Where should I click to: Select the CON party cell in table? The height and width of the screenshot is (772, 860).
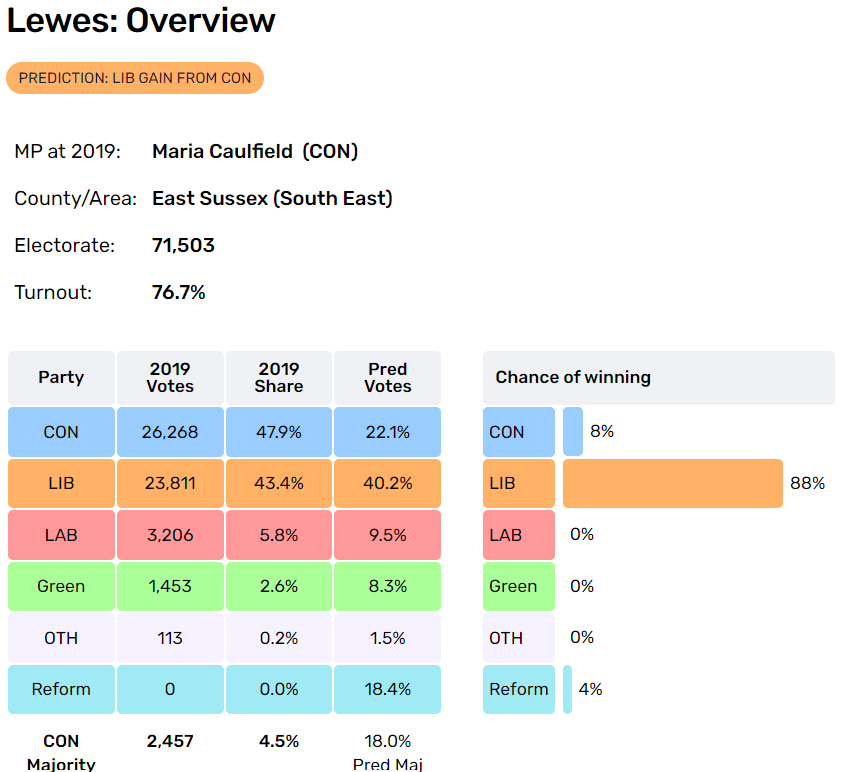(61, 432)
